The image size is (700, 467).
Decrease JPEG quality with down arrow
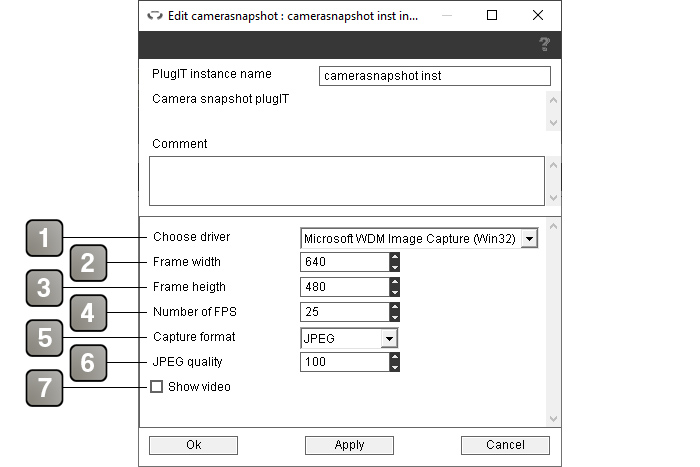click(395, 367)
